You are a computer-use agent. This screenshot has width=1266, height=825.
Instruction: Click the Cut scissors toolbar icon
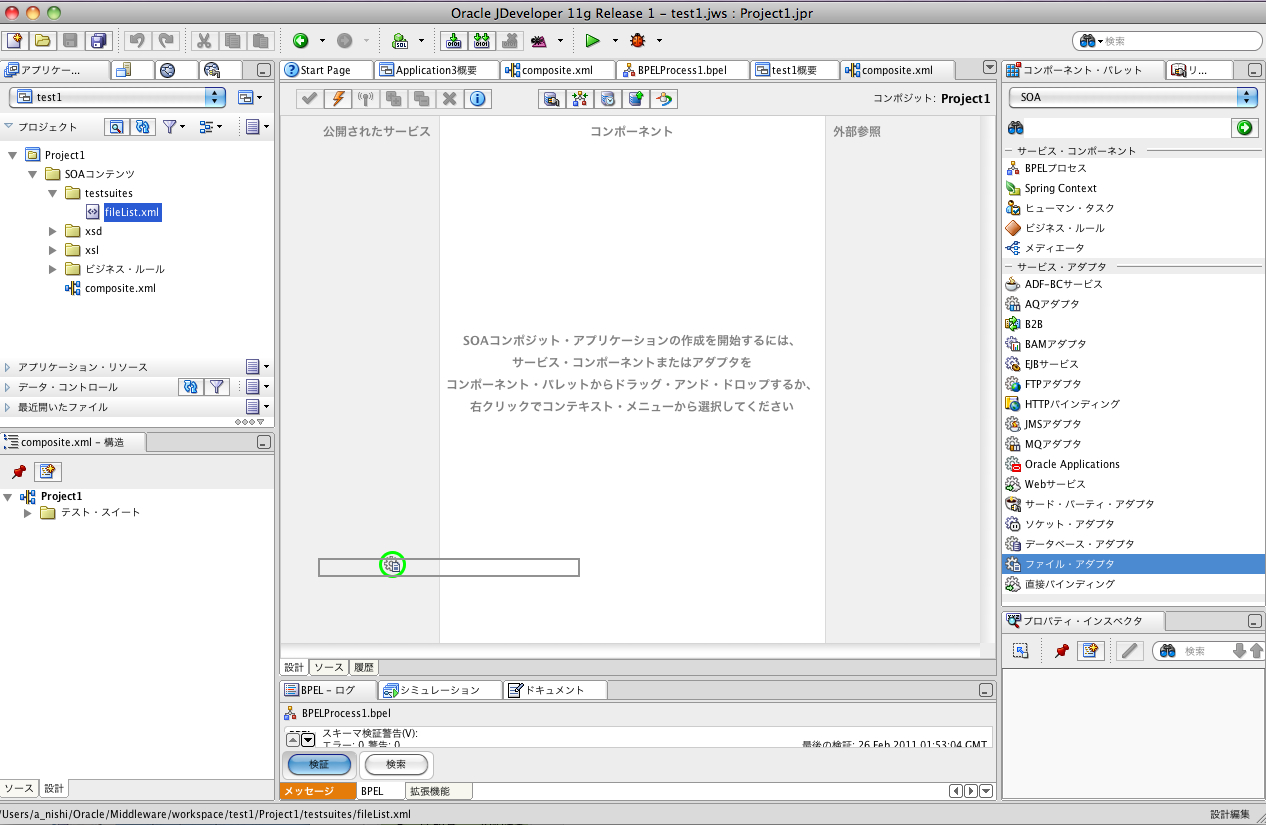pyautogui.click(x=204, y=41)
